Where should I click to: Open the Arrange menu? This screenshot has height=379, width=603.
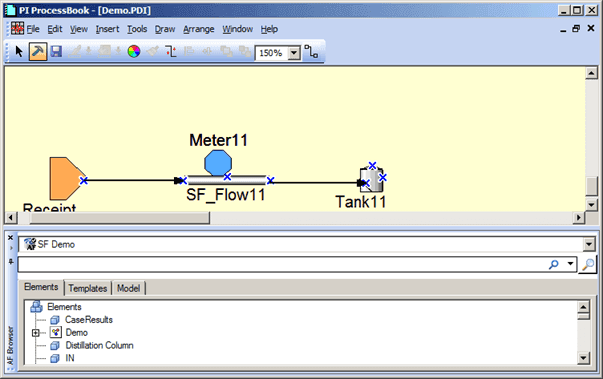[198, 29]
